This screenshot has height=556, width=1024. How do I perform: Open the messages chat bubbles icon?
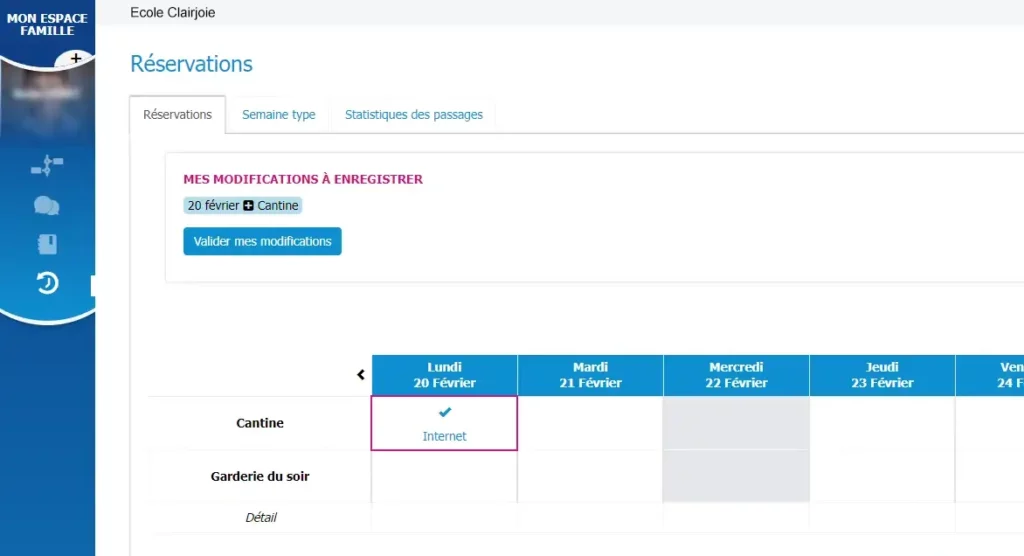46,206
